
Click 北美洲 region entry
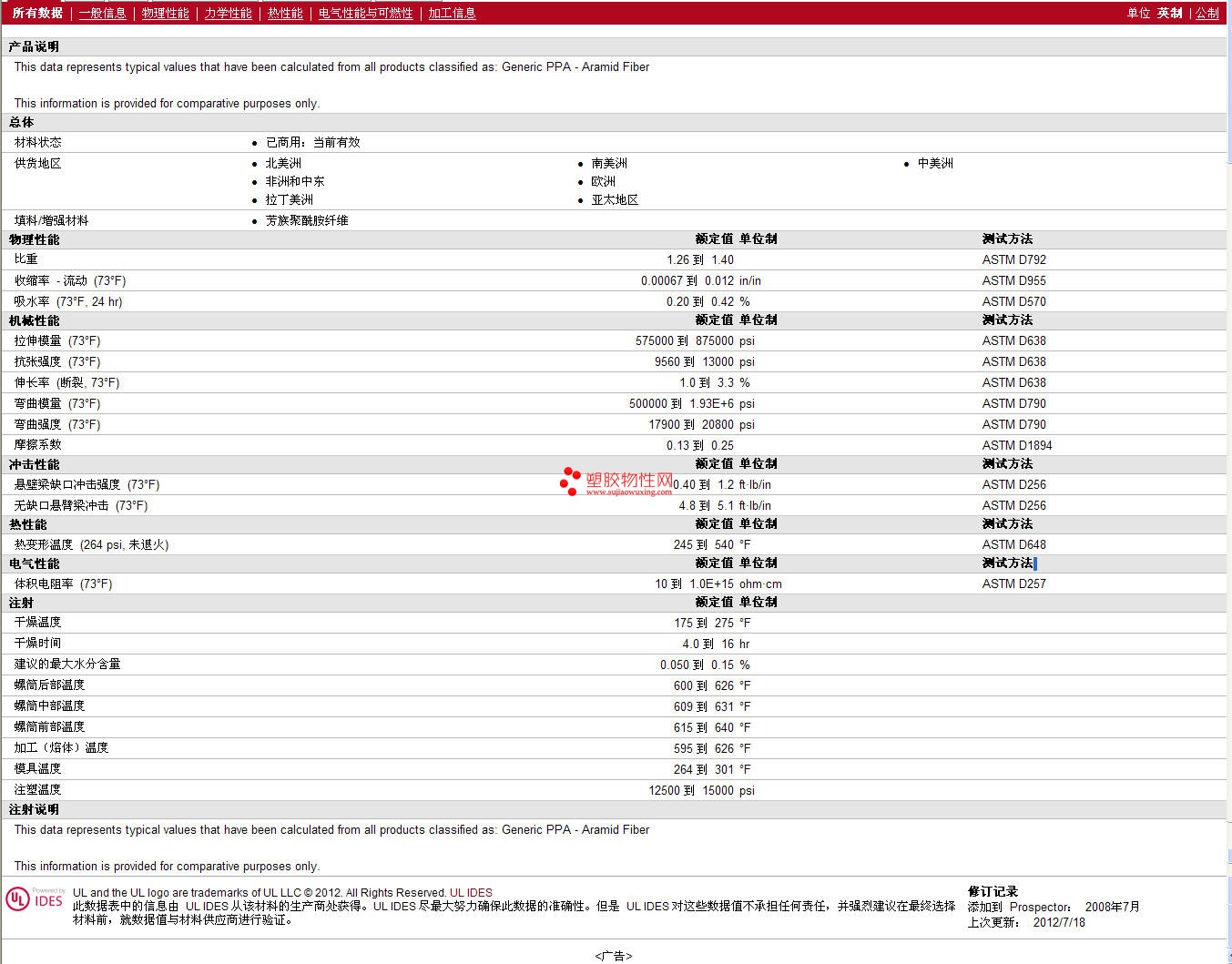point(283,163)
